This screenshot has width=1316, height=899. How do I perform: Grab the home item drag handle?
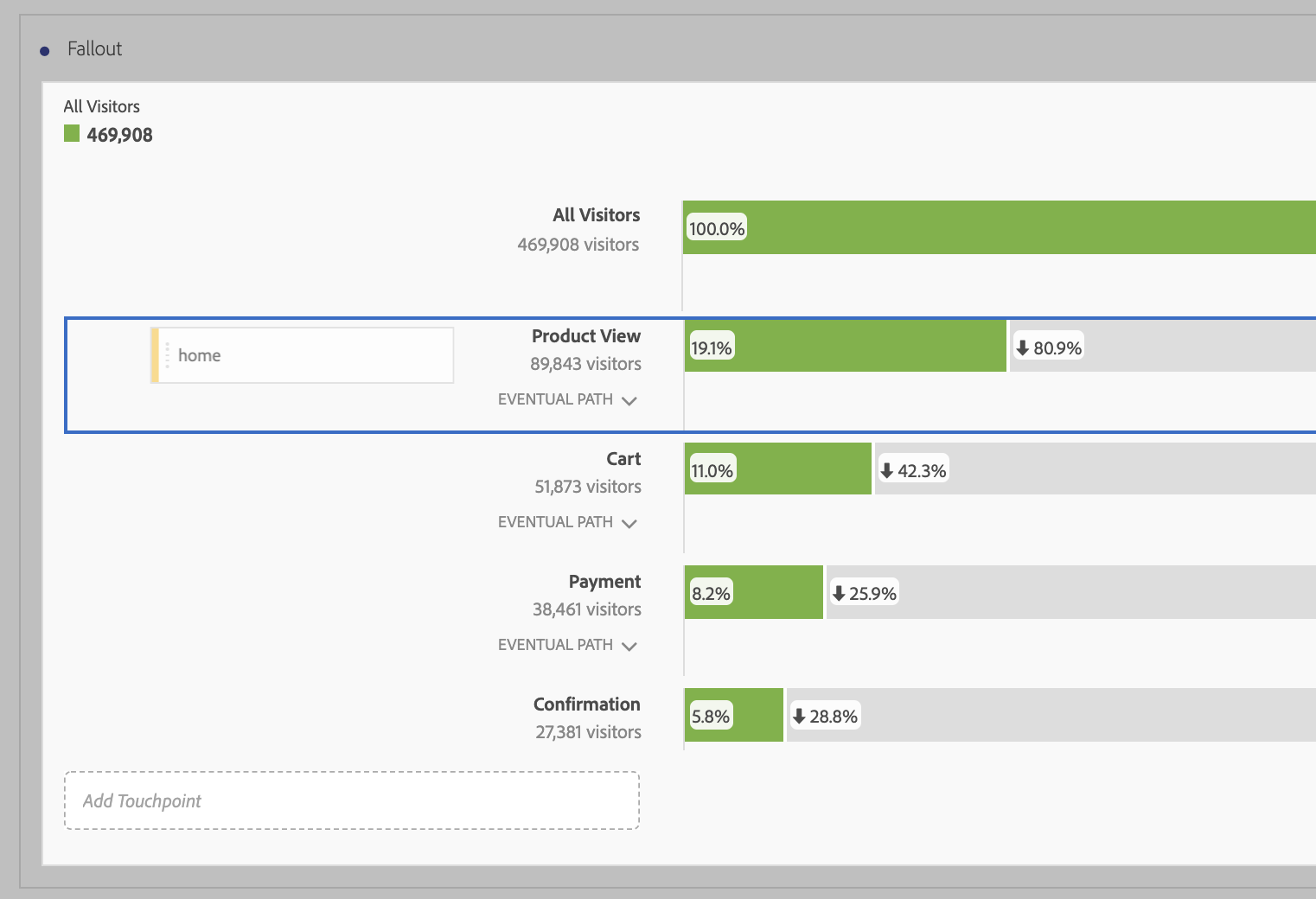167,355
